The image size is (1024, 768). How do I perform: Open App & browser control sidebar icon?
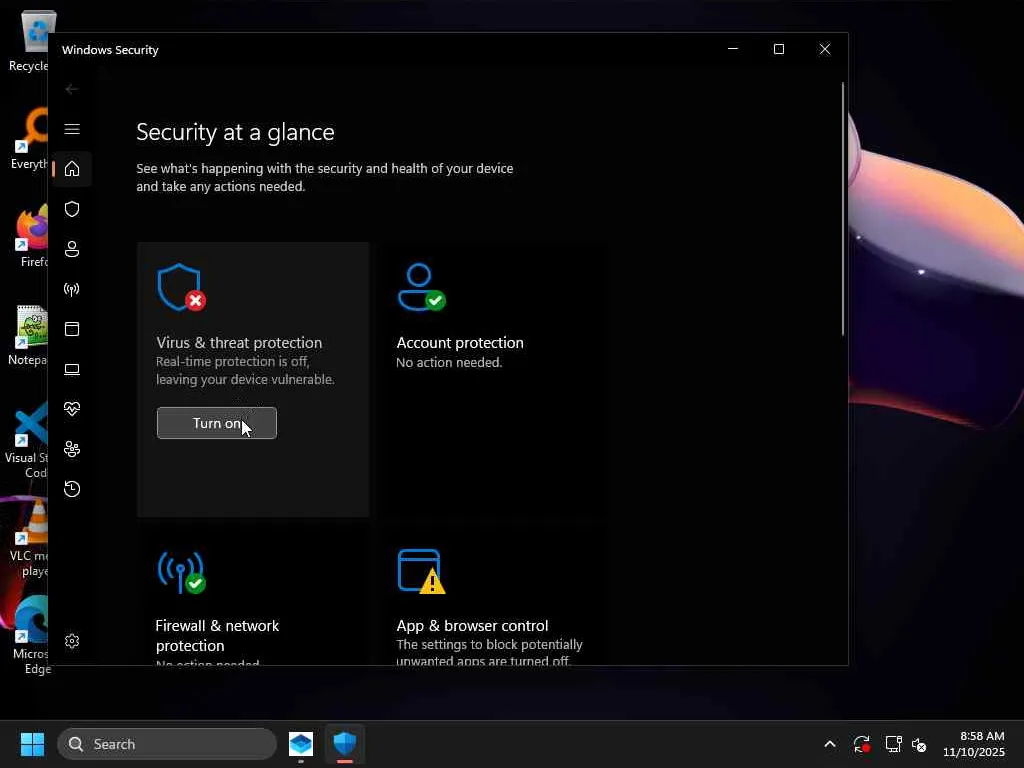pyautogui.click(x=72, y=328)
